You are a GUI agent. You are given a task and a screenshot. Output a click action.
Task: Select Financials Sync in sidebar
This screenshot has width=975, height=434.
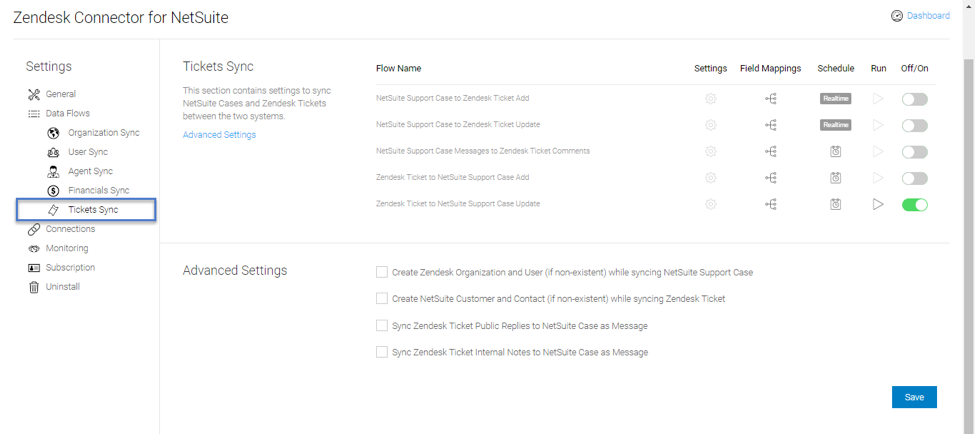[x=98, y=191]
